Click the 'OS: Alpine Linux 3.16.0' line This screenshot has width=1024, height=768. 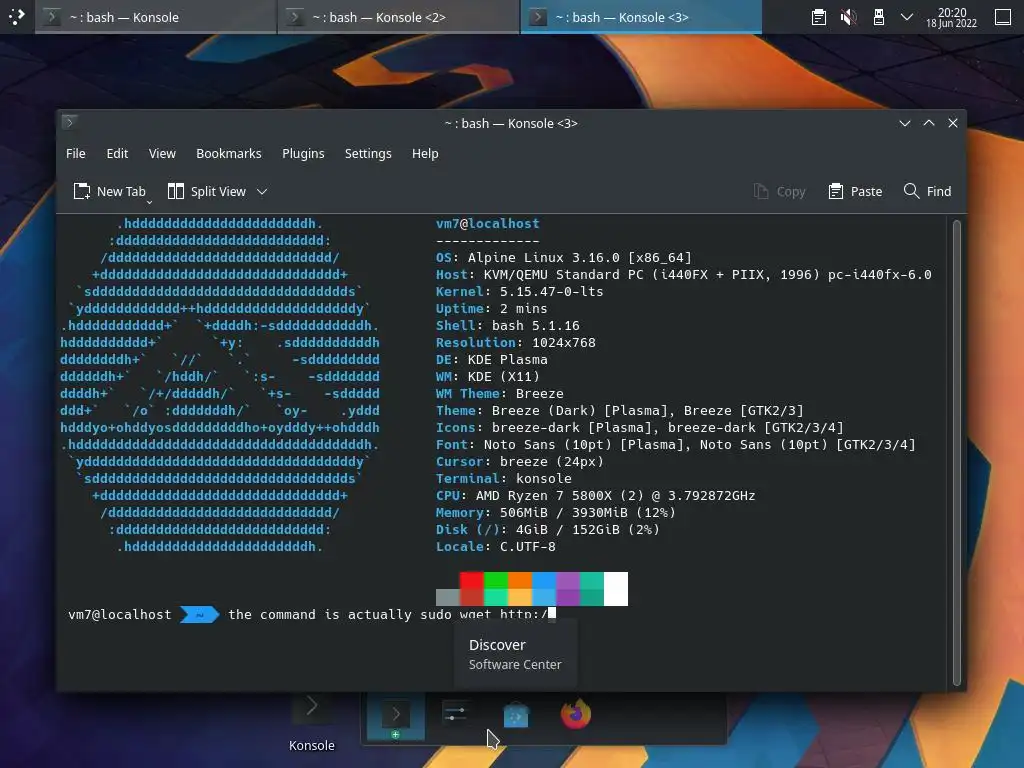[x=564, y=257]
